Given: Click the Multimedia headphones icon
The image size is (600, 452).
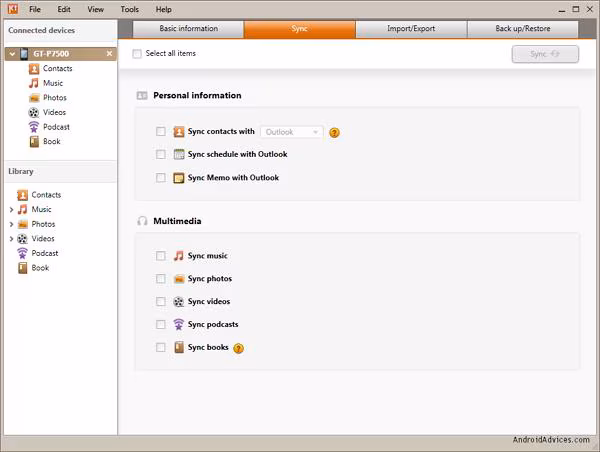Looking at the screenshot, I should pyautogui.click(x=142, y=221).
